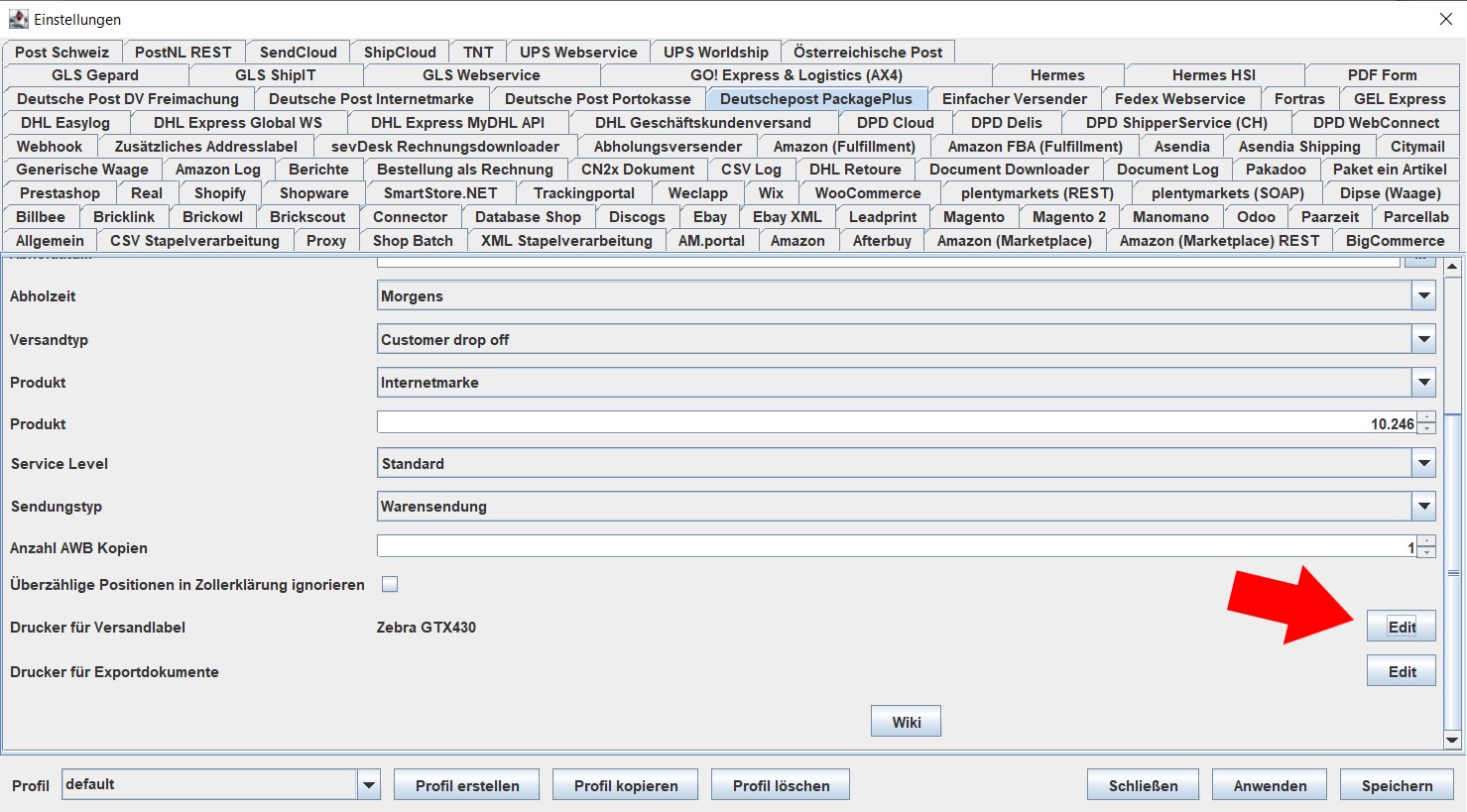
Task: Open the Allgemein tab
Action: pyautogui.click(x=50, y=241)
